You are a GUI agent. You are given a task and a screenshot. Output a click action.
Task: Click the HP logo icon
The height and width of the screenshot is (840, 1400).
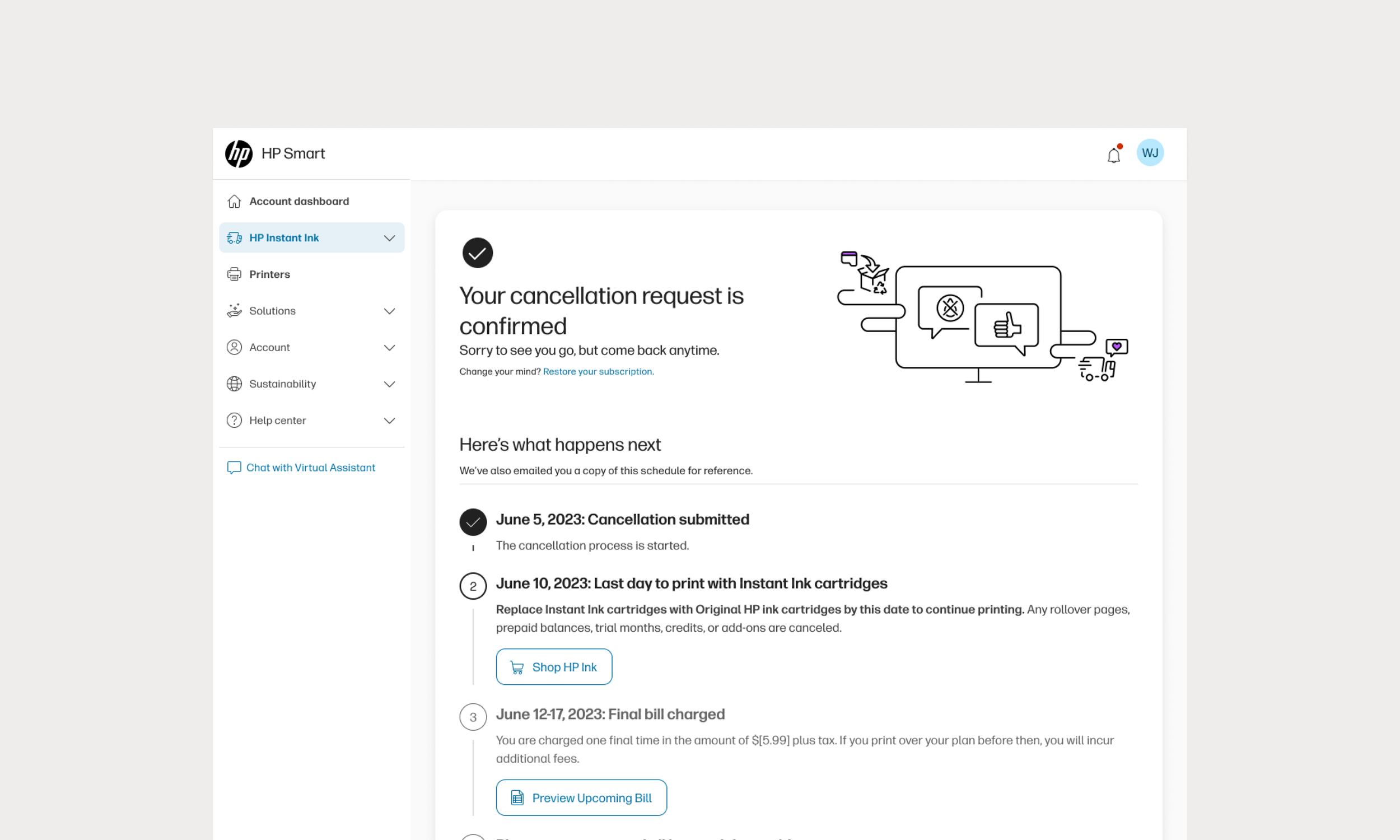[238, 153]
